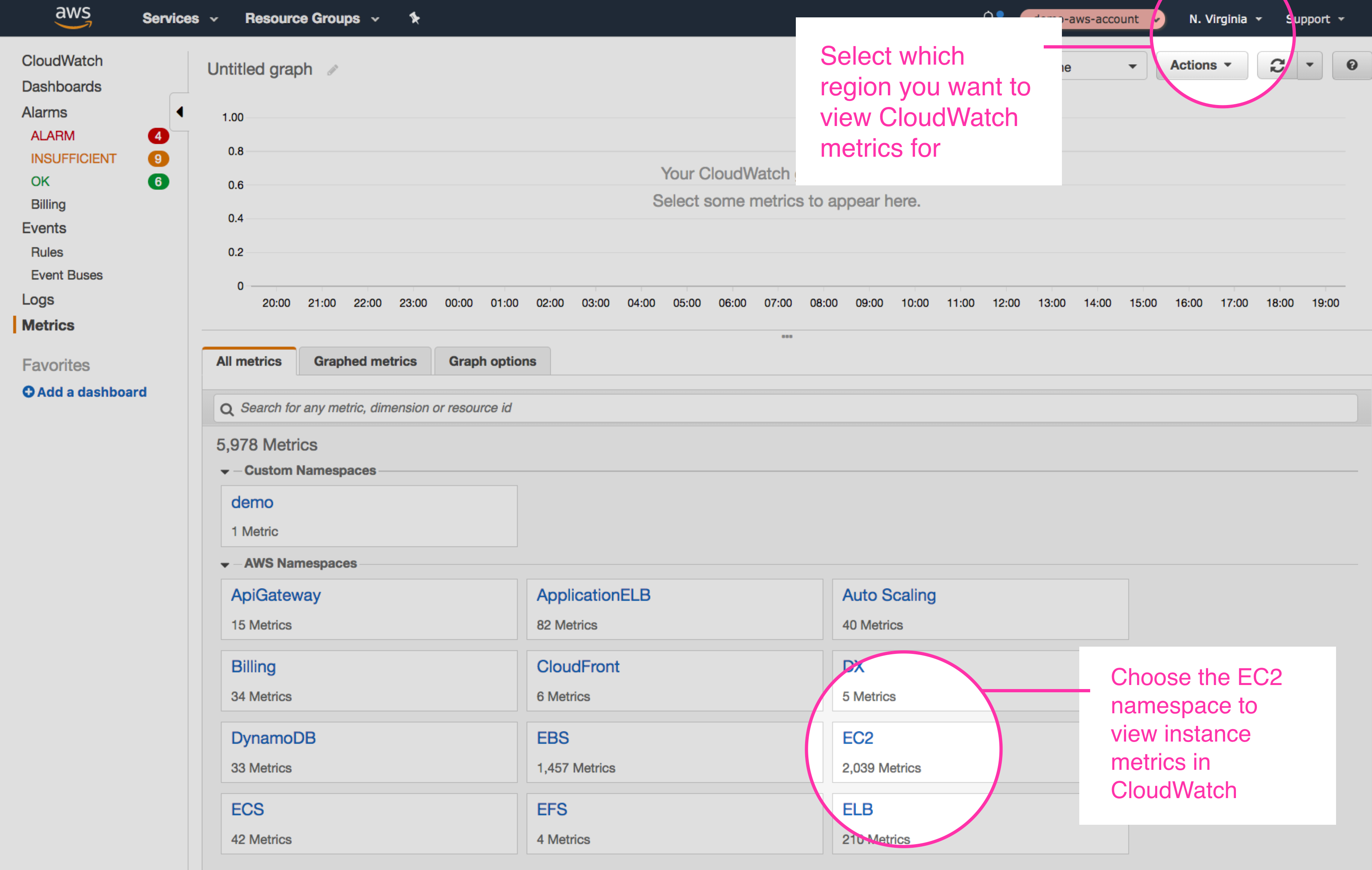Screen dimensions: 1372x870
Task: Click the pin icon in the top navigation bar
Action: tap(414, 18)
